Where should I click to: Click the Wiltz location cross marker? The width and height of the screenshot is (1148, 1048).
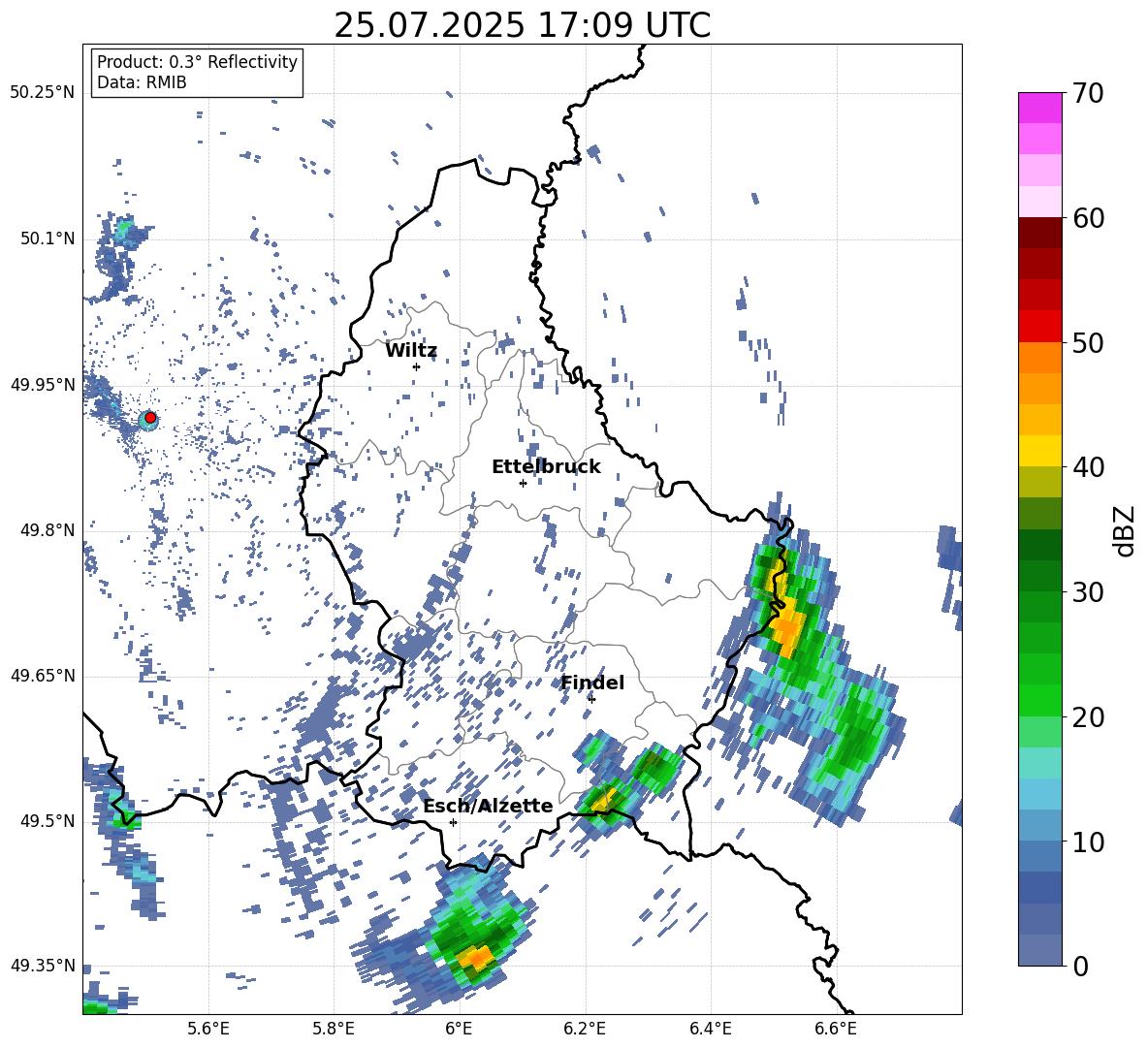[x=417, y=366]
